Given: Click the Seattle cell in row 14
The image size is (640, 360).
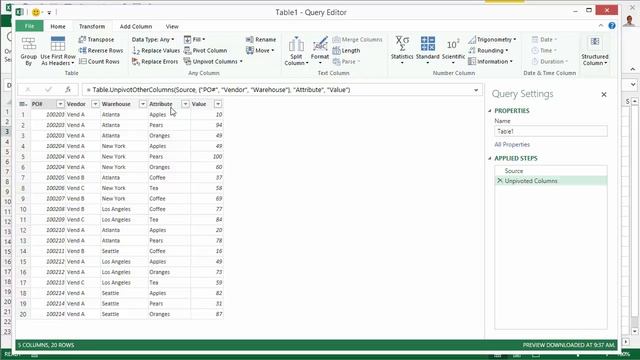Looking at the screenshot, I should coord(124,251).
